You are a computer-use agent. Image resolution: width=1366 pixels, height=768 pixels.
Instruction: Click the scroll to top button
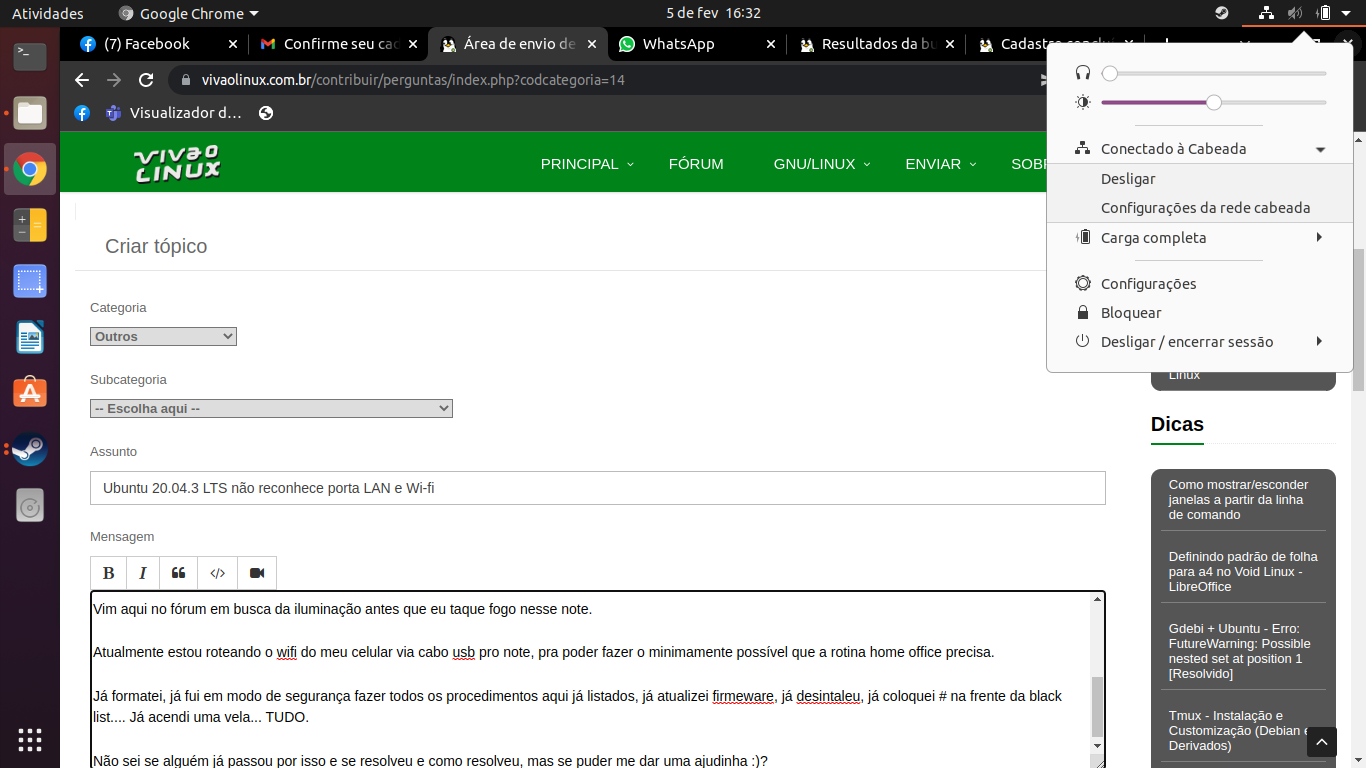[x=1322, y=742]
